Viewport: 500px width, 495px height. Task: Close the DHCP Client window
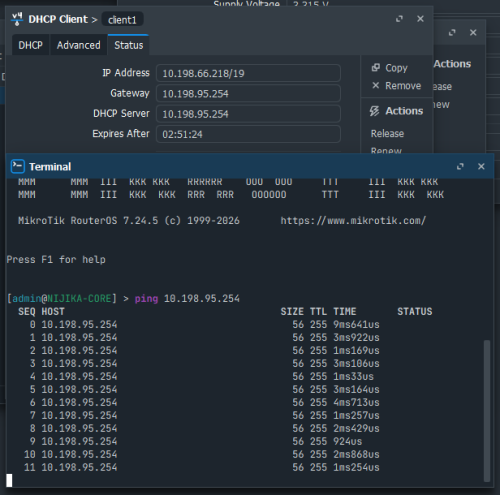pyautogui.click(x=420, y=19)
